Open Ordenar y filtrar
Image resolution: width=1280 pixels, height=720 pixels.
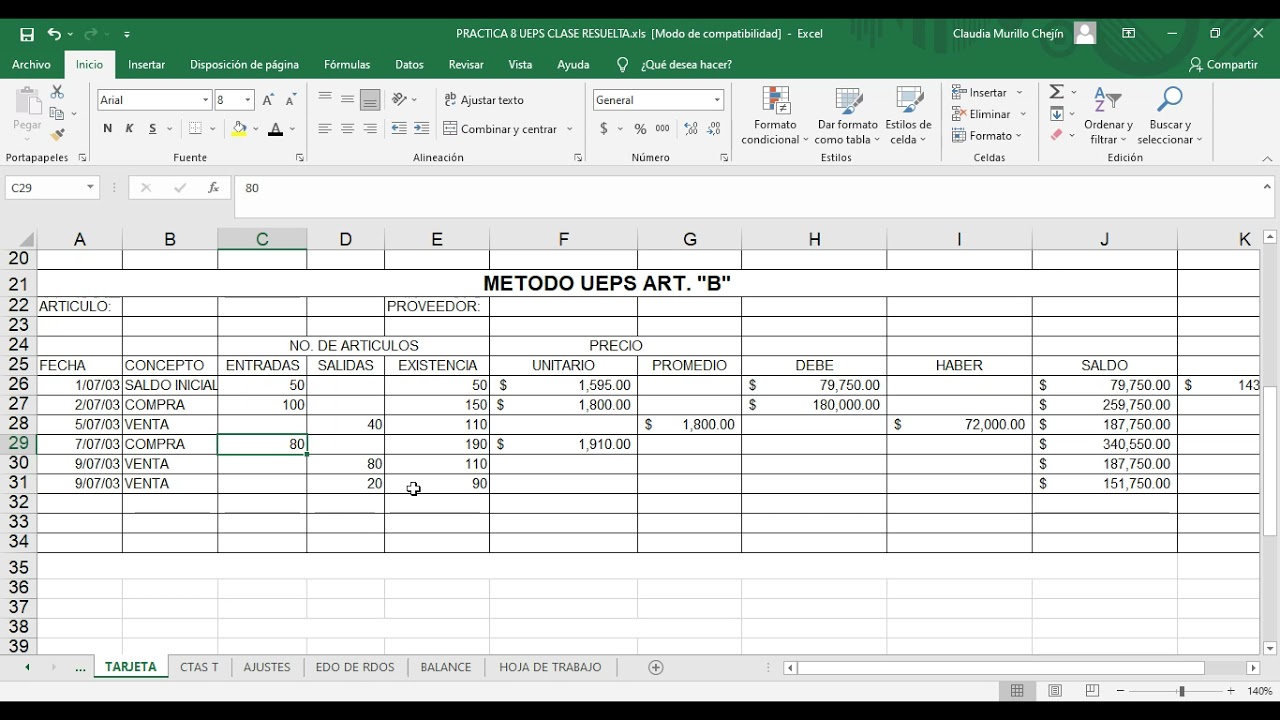[x=1108, y=116]
